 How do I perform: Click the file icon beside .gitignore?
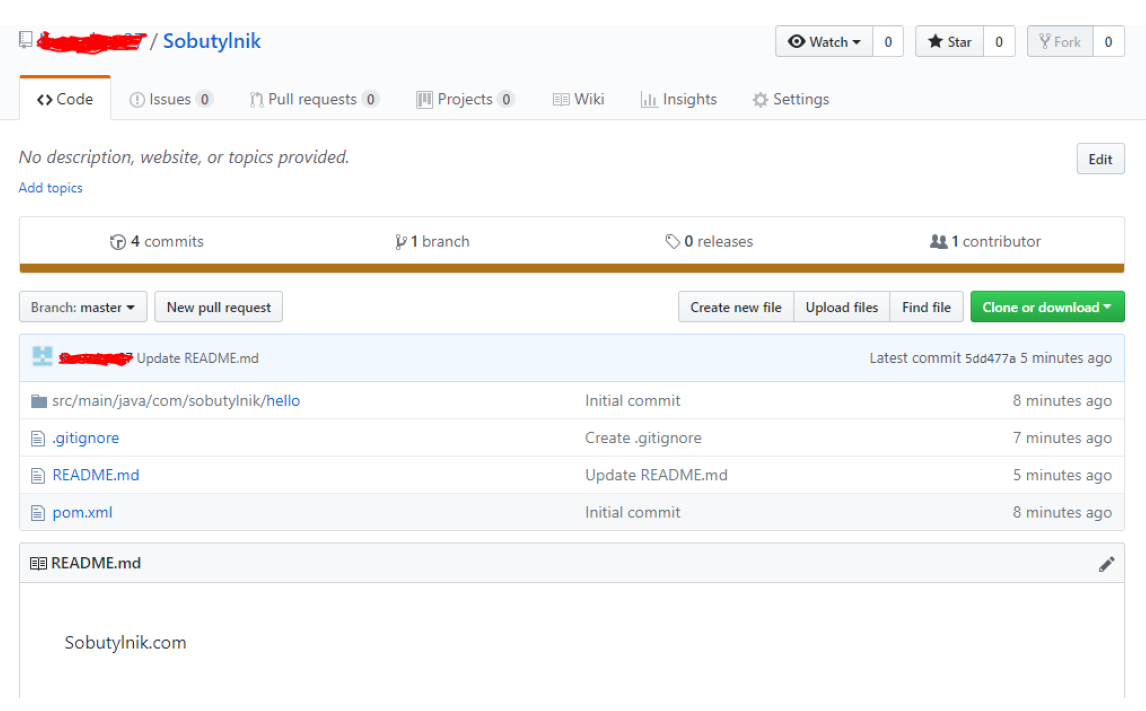[x=38, y=438]
